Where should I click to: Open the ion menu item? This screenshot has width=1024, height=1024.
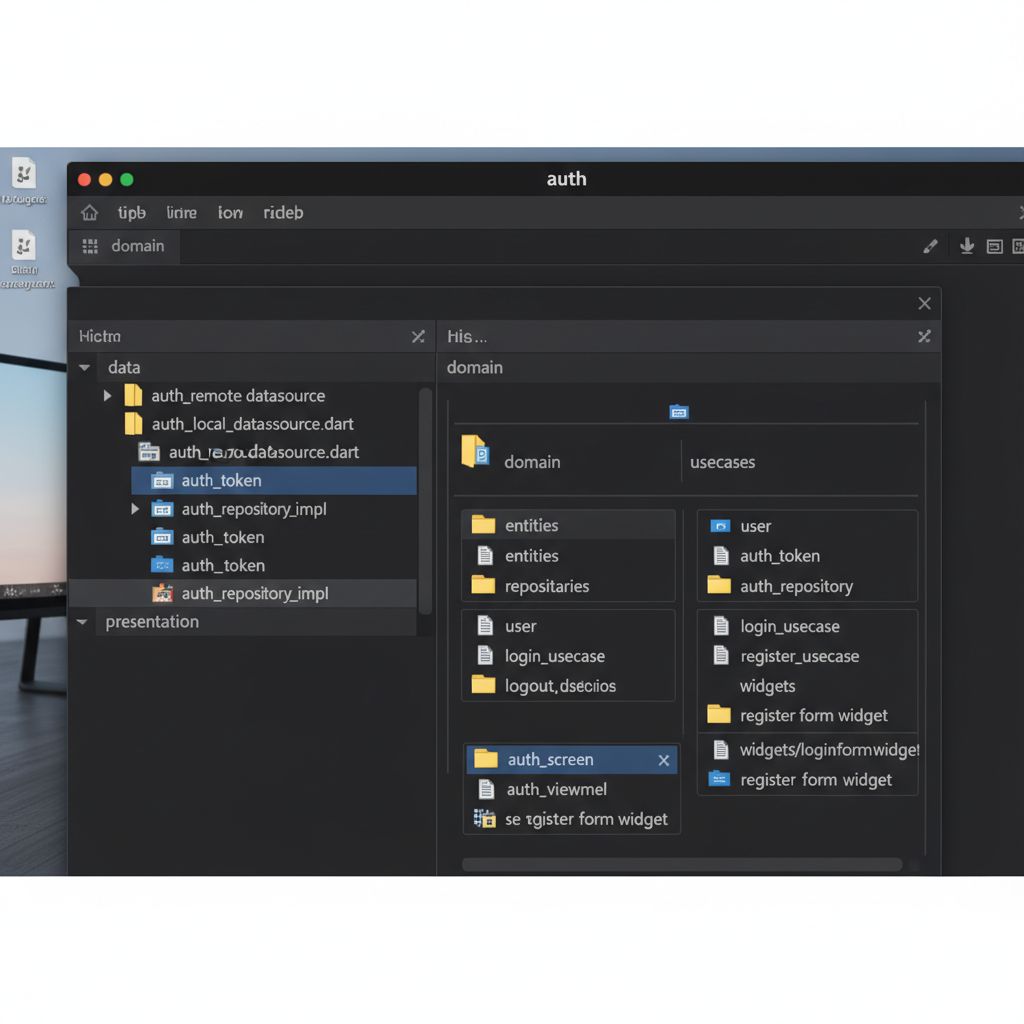coord(230,213)
